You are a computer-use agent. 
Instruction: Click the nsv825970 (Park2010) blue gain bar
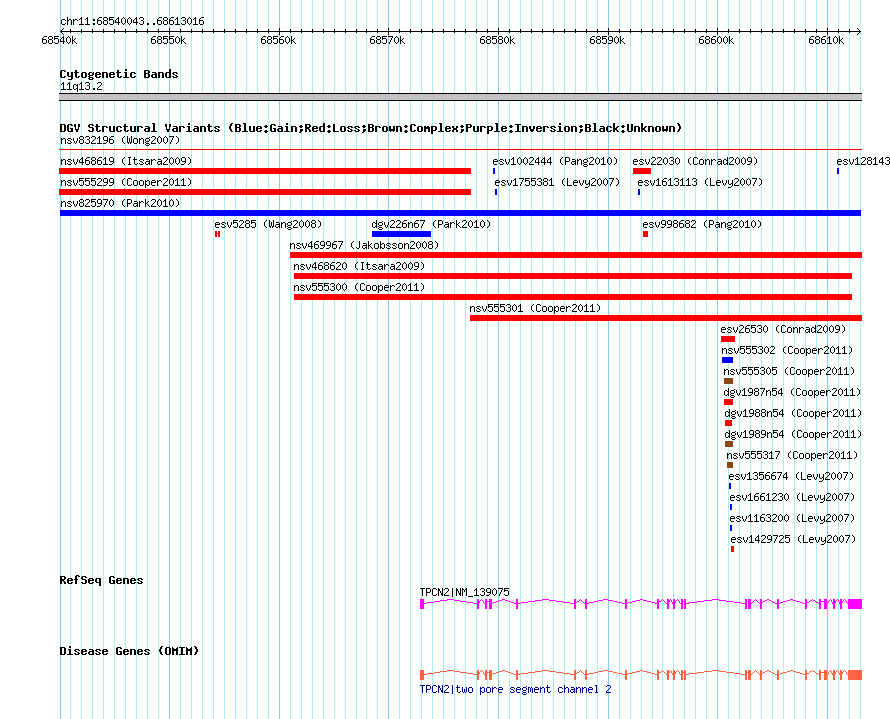[460, 213]
